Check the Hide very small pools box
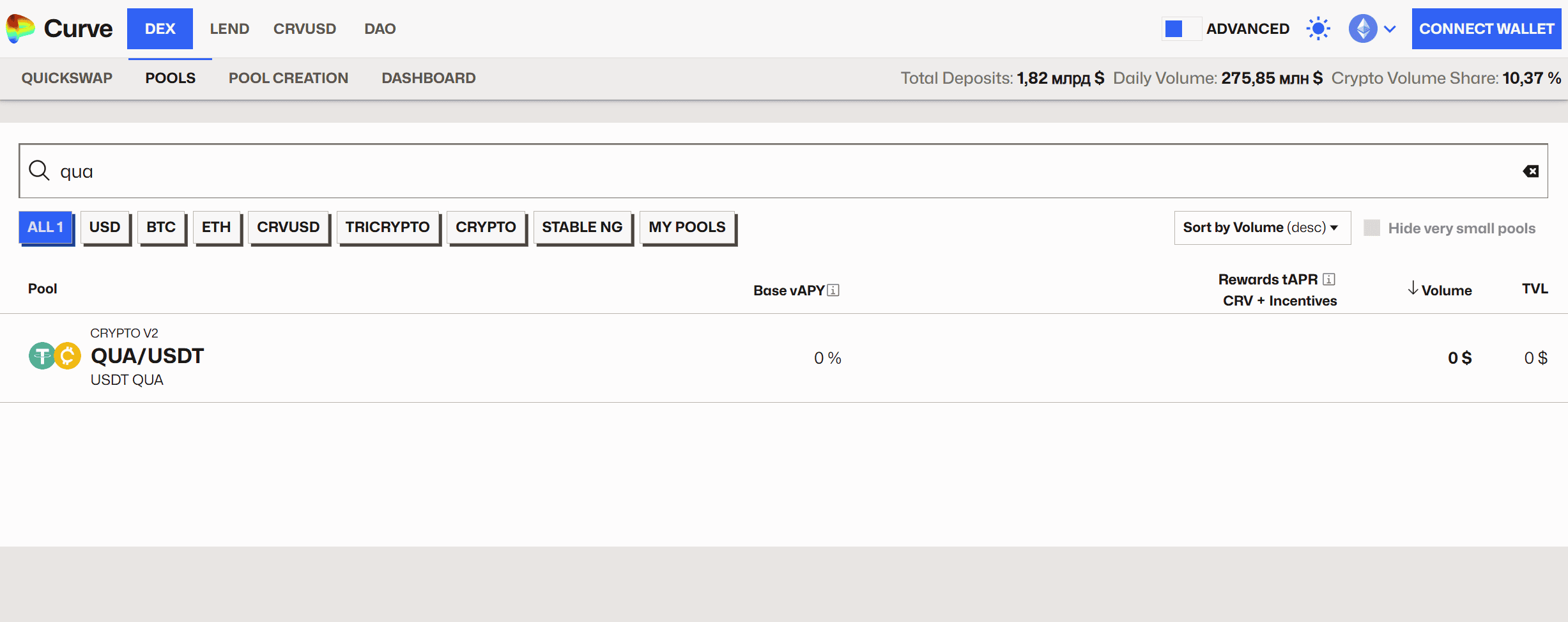 point(1371,228)
